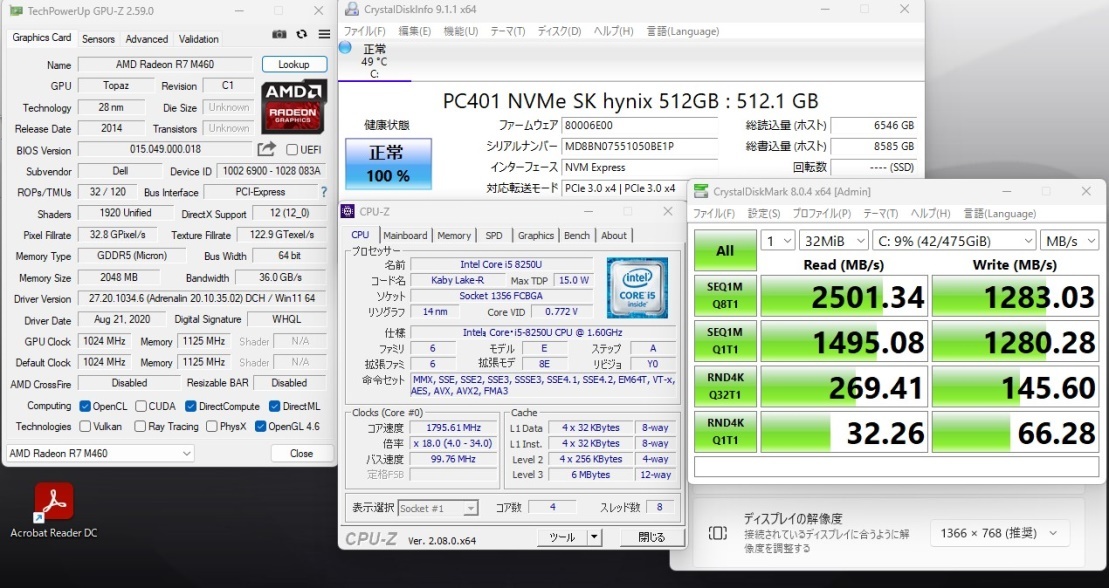
Task: Run the RND4K Q1T1 test
Action: 725,432
